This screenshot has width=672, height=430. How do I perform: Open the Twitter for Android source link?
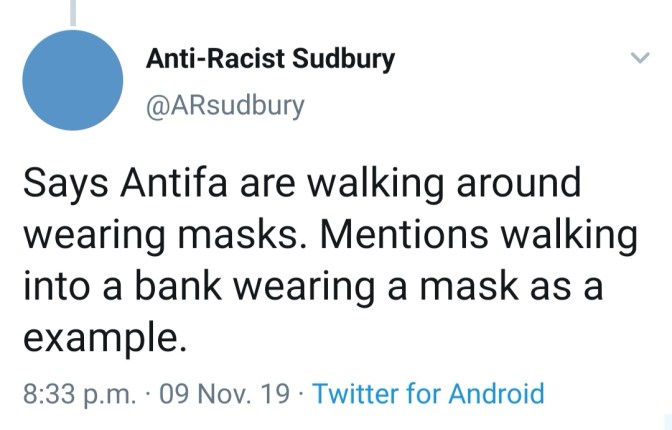click(428, 393)
